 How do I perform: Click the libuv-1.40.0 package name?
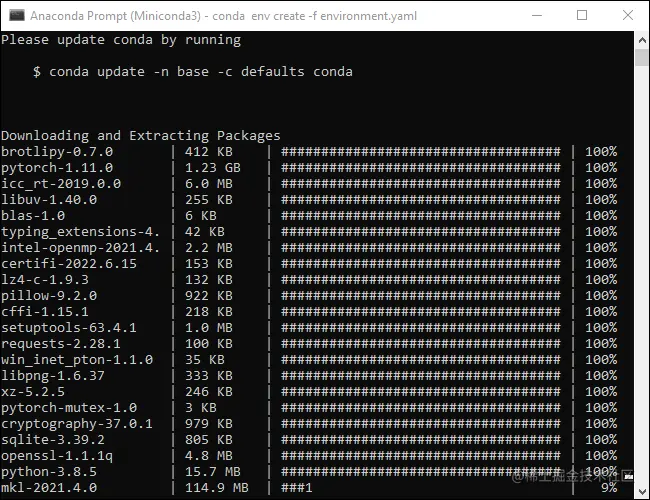[49, 200]
